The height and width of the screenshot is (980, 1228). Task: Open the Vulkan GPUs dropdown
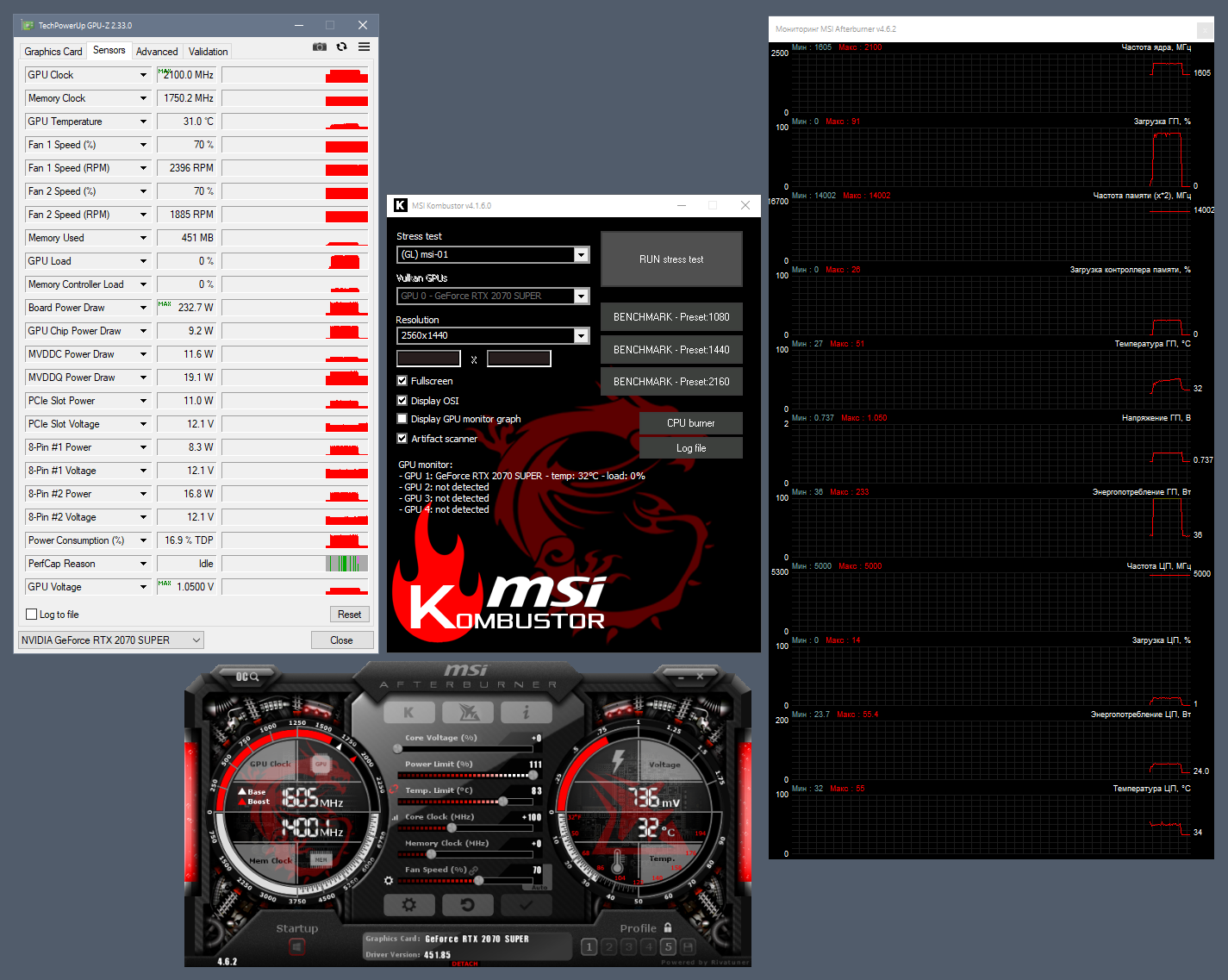click(582, 296)
